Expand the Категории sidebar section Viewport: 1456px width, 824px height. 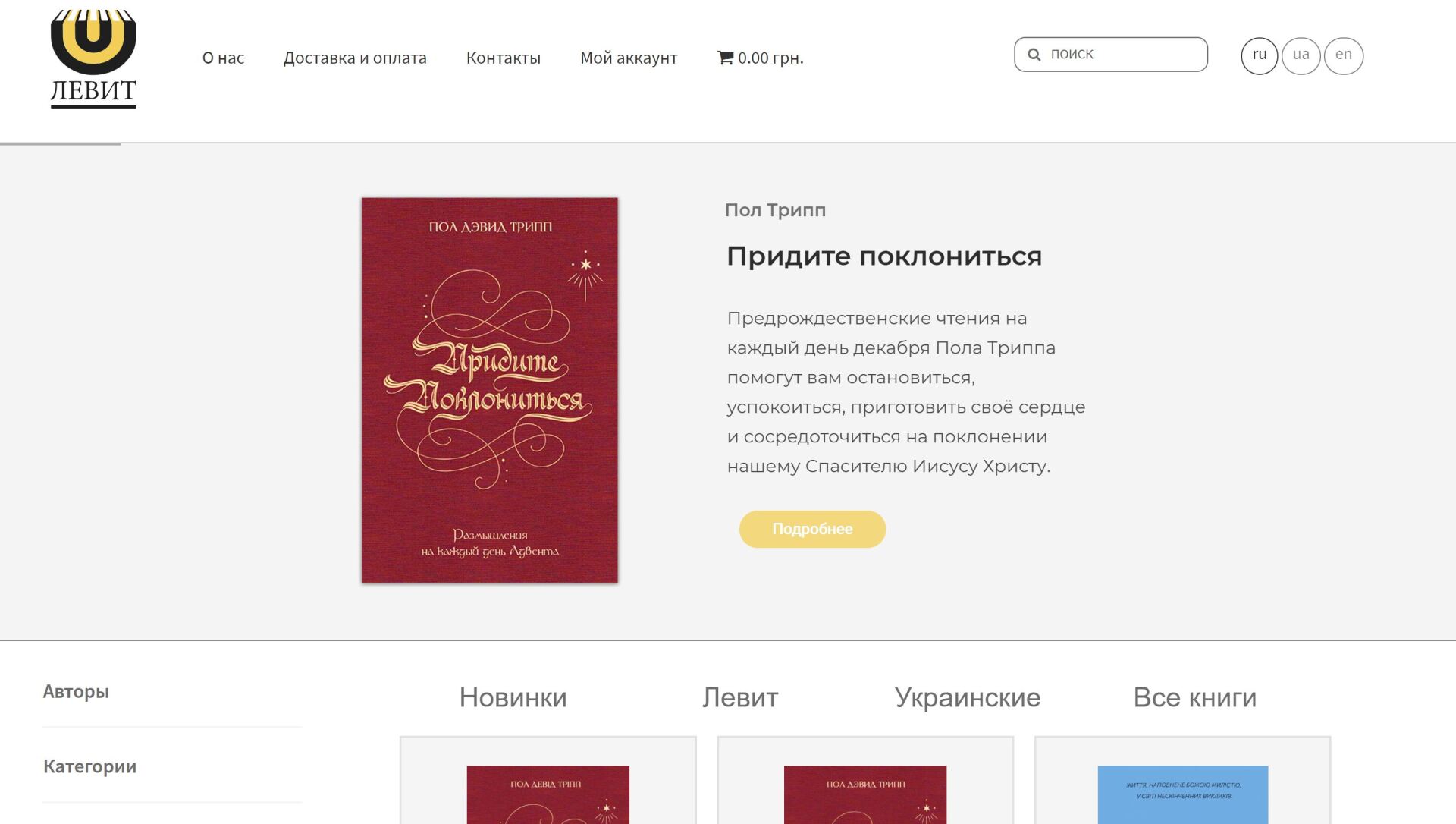(90, 766)
